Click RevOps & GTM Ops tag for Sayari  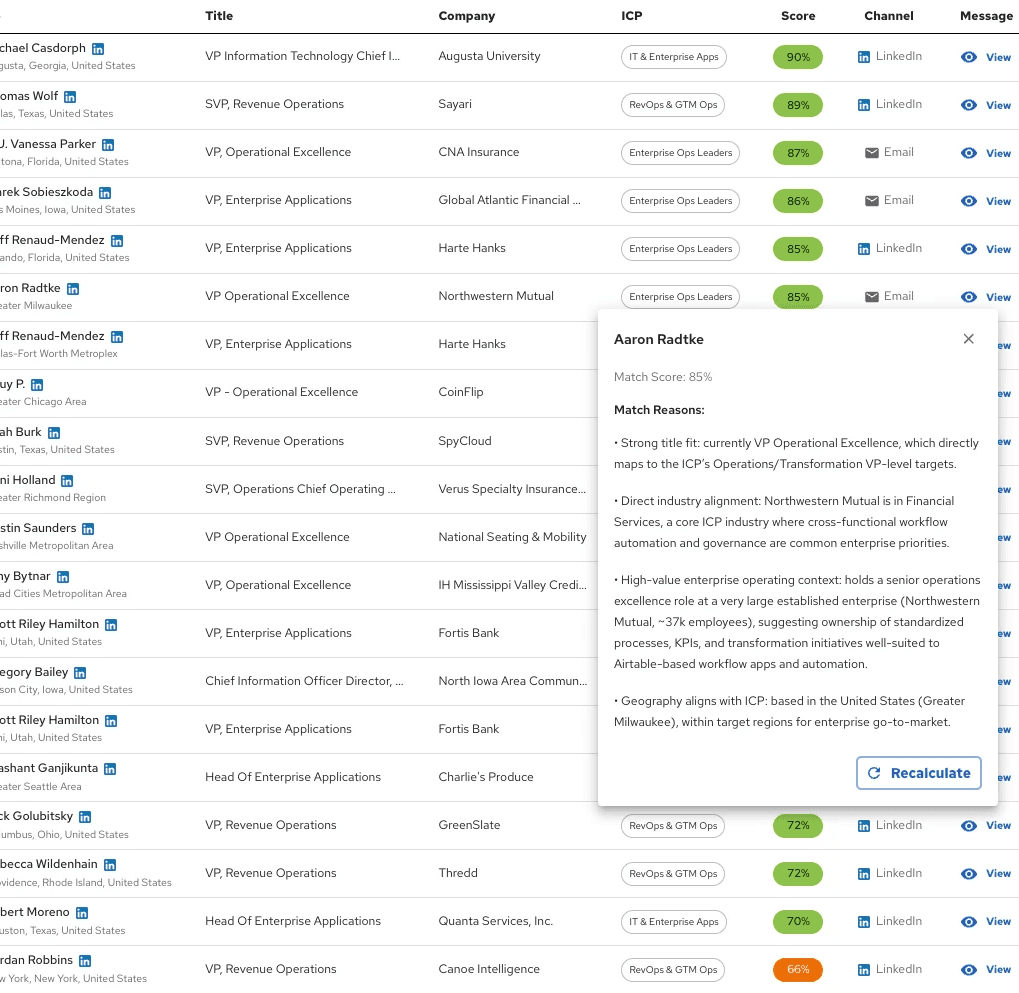tap(673, 105)
